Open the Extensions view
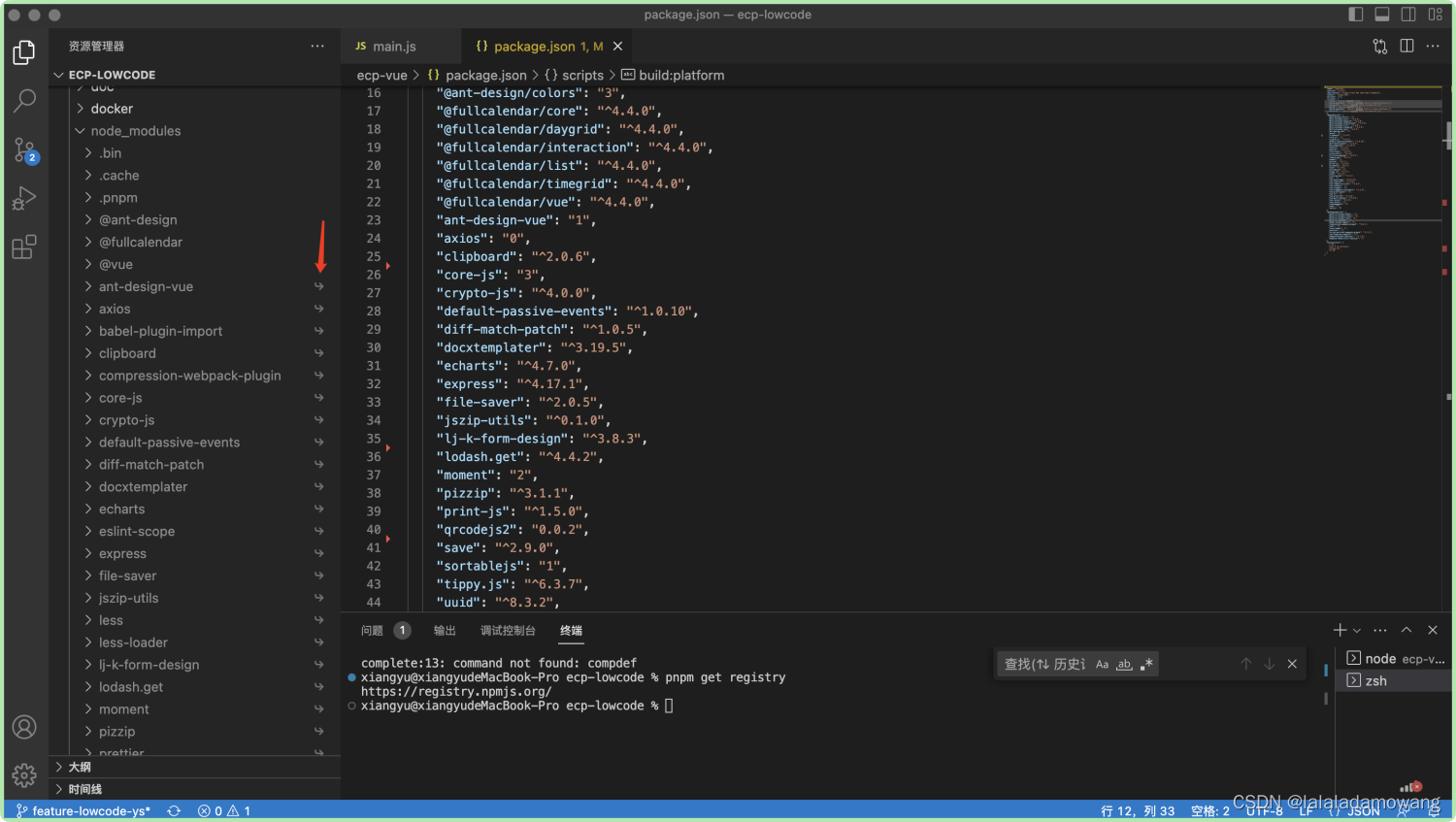 pyautogui.click(x=24, y=247)
